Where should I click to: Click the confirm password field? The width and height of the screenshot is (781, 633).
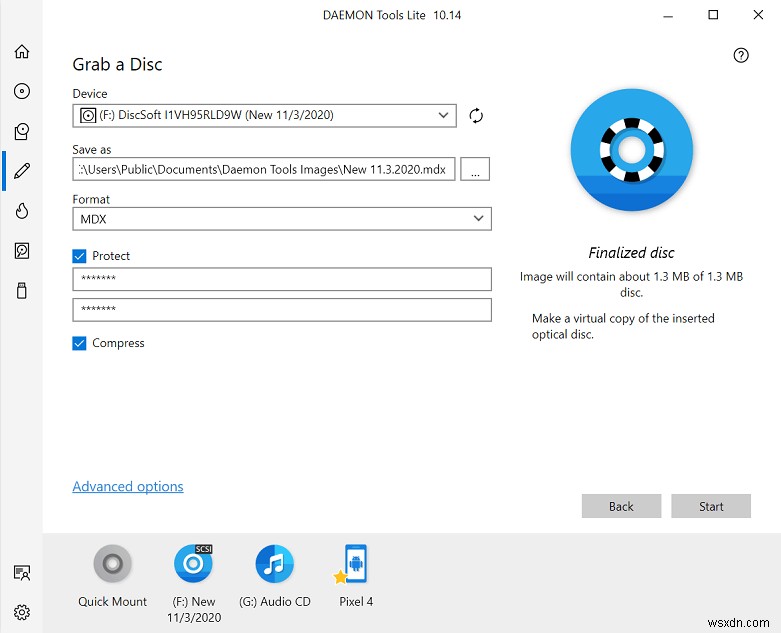coord(282,310)
